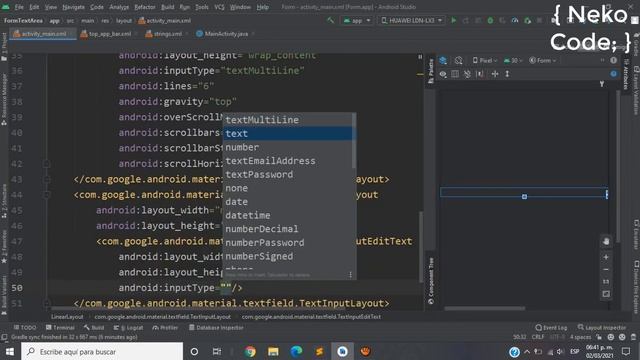Image resolution: width=640 pixels, height=360 pixels.
Task: Click the 1:1 zoom button
Action: [x=606, y=282]
